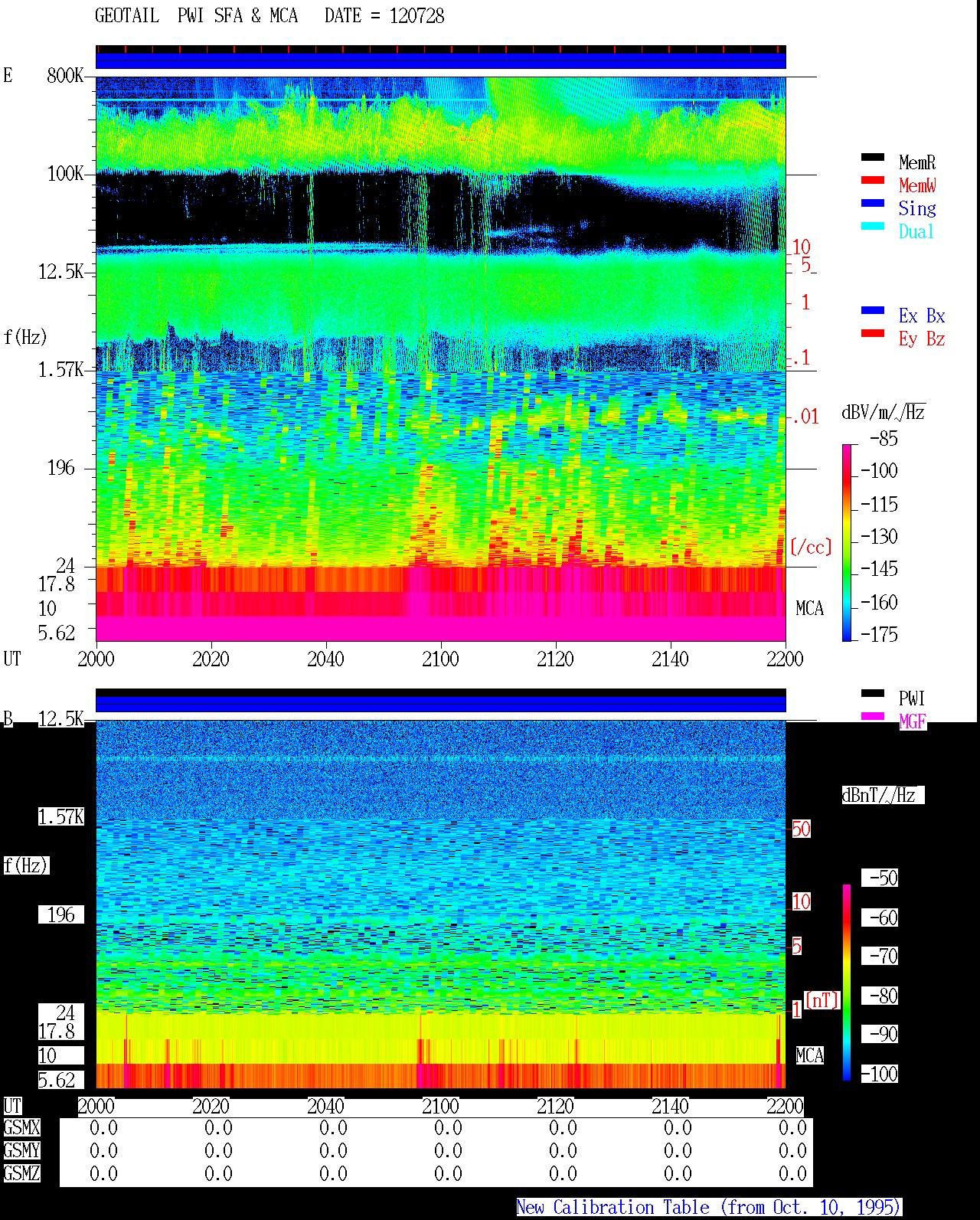The height and width of the screenshot is (1220, 980).
Task: Click the 2100 tick of magnetic panel
Action: [x=440, y=1106]
